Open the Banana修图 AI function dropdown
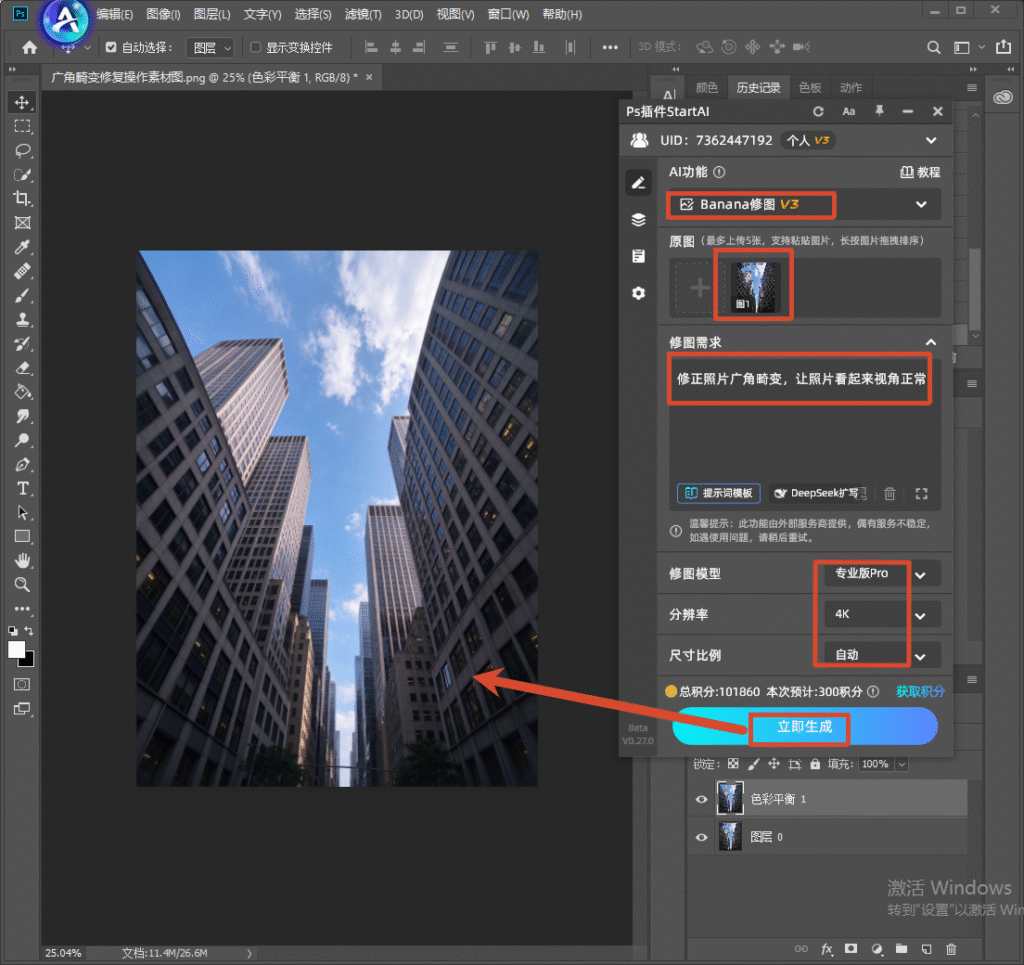Screen dimensions: 1024x965 (804, 204)
